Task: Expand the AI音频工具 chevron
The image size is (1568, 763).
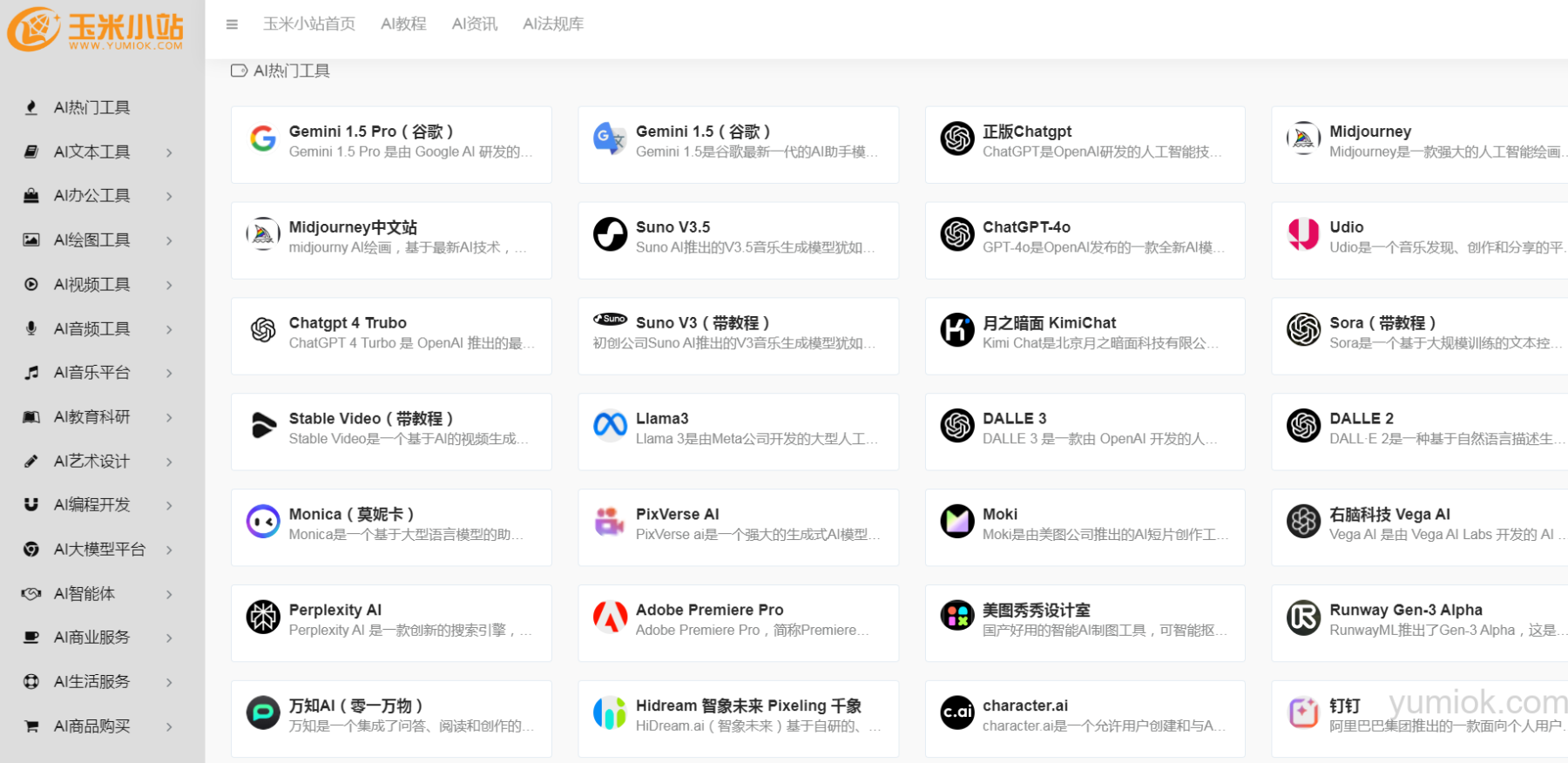Action: pos(169,329)
